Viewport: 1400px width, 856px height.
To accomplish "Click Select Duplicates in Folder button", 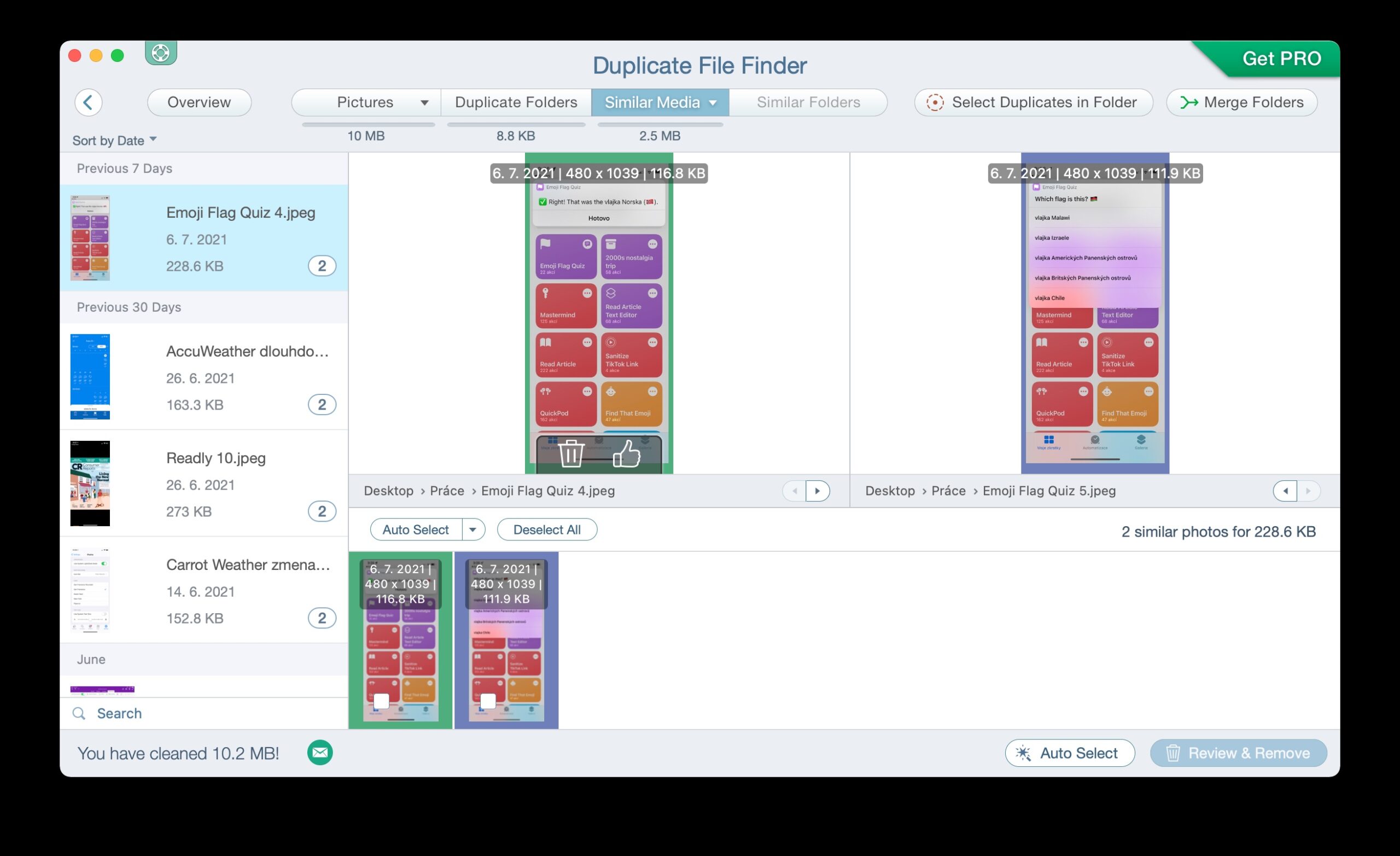I will click(1033, 102).
